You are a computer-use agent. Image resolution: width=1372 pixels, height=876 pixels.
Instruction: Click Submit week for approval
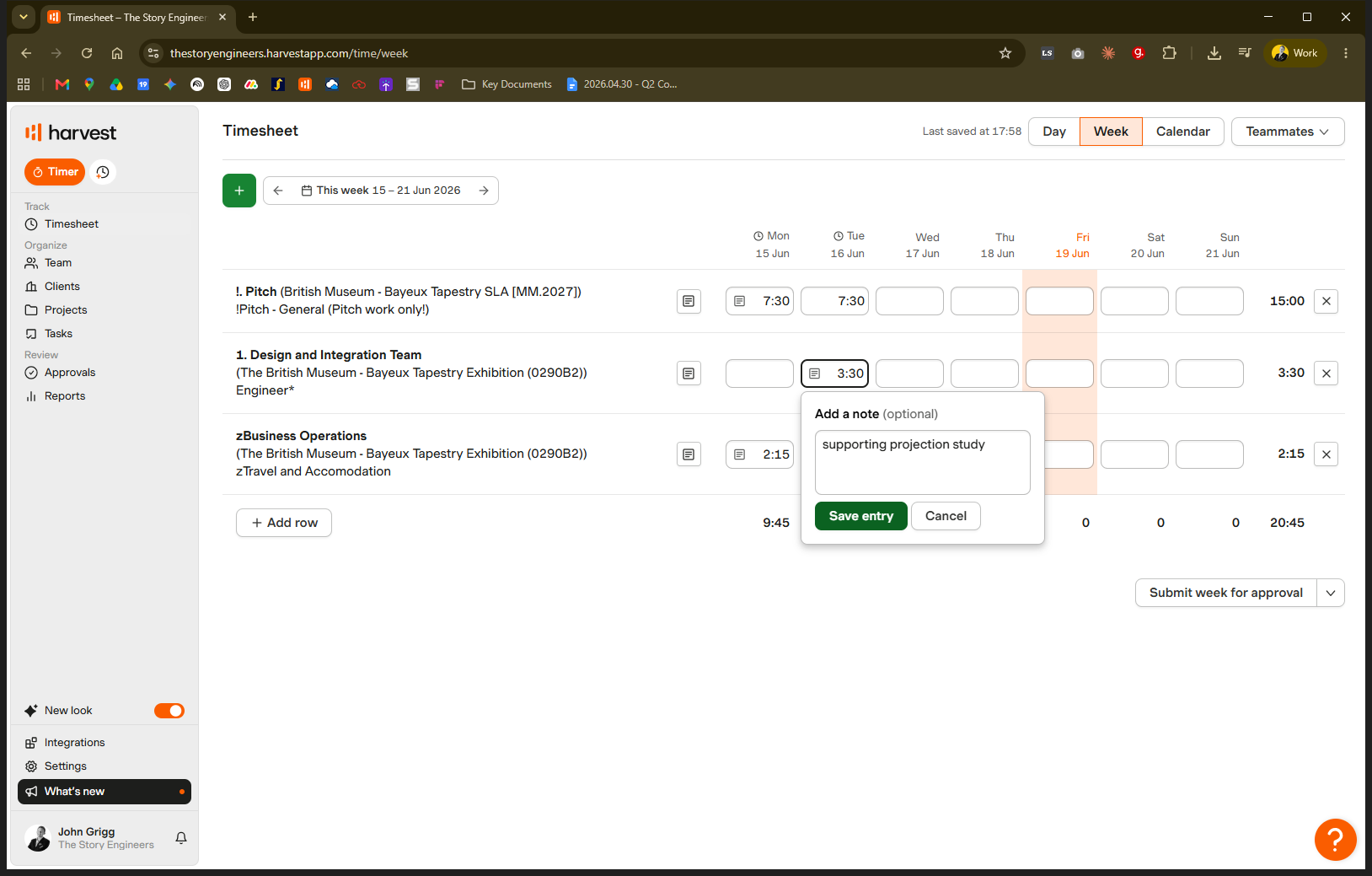pyautogui.click(x=1225, y=593)
